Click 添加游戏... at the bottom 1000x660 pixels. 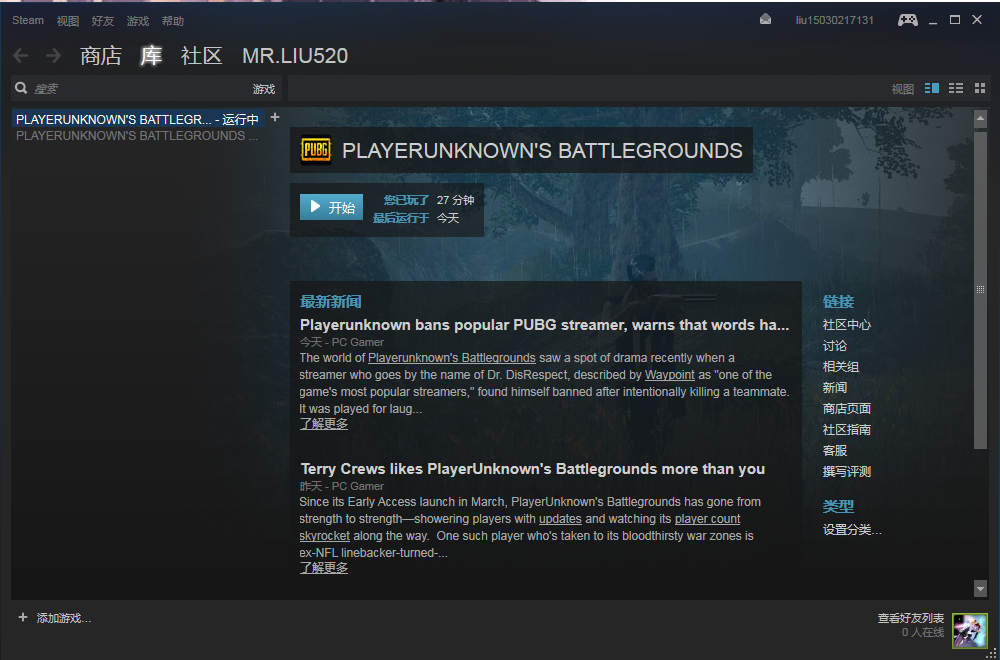(64, 618)
